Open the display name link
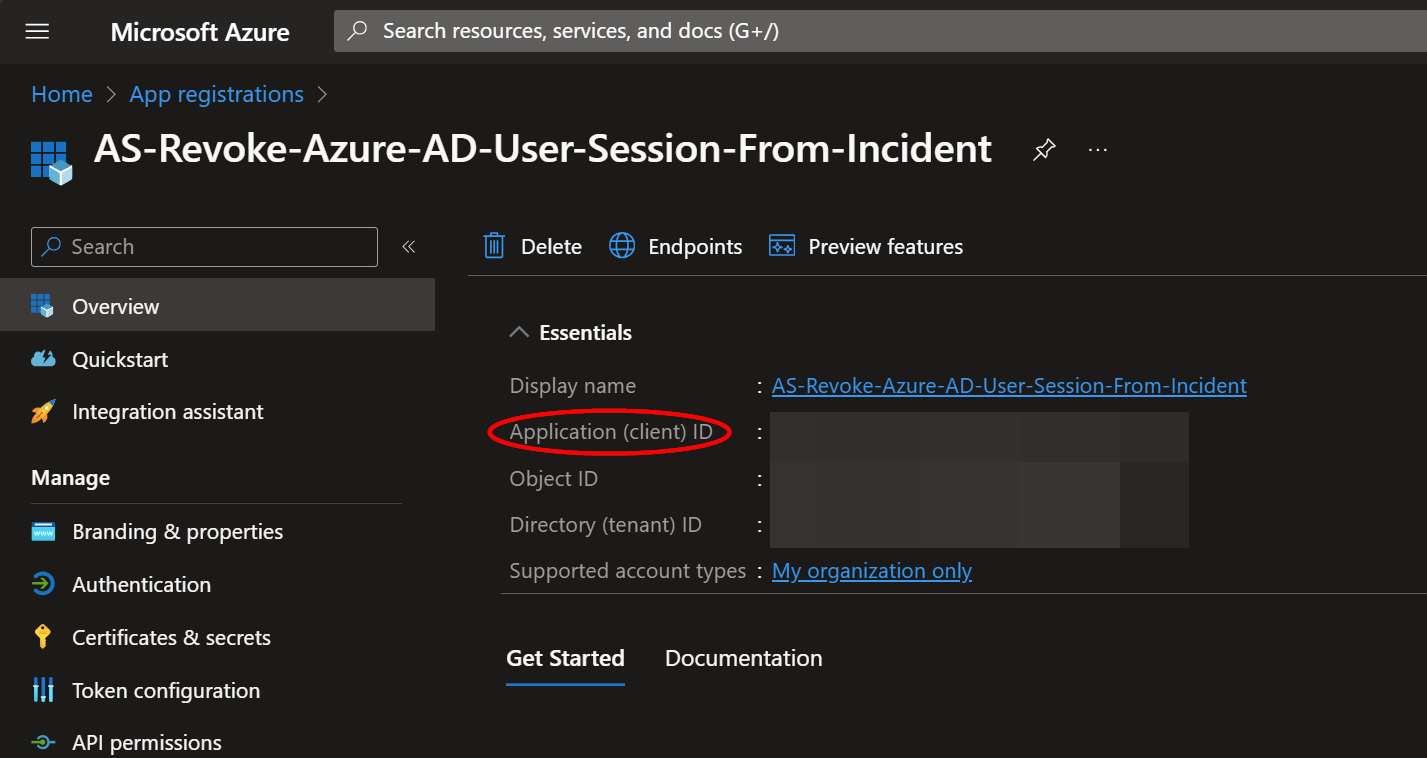Viewport: 1427px width, 758px height. pos(1009,386)
